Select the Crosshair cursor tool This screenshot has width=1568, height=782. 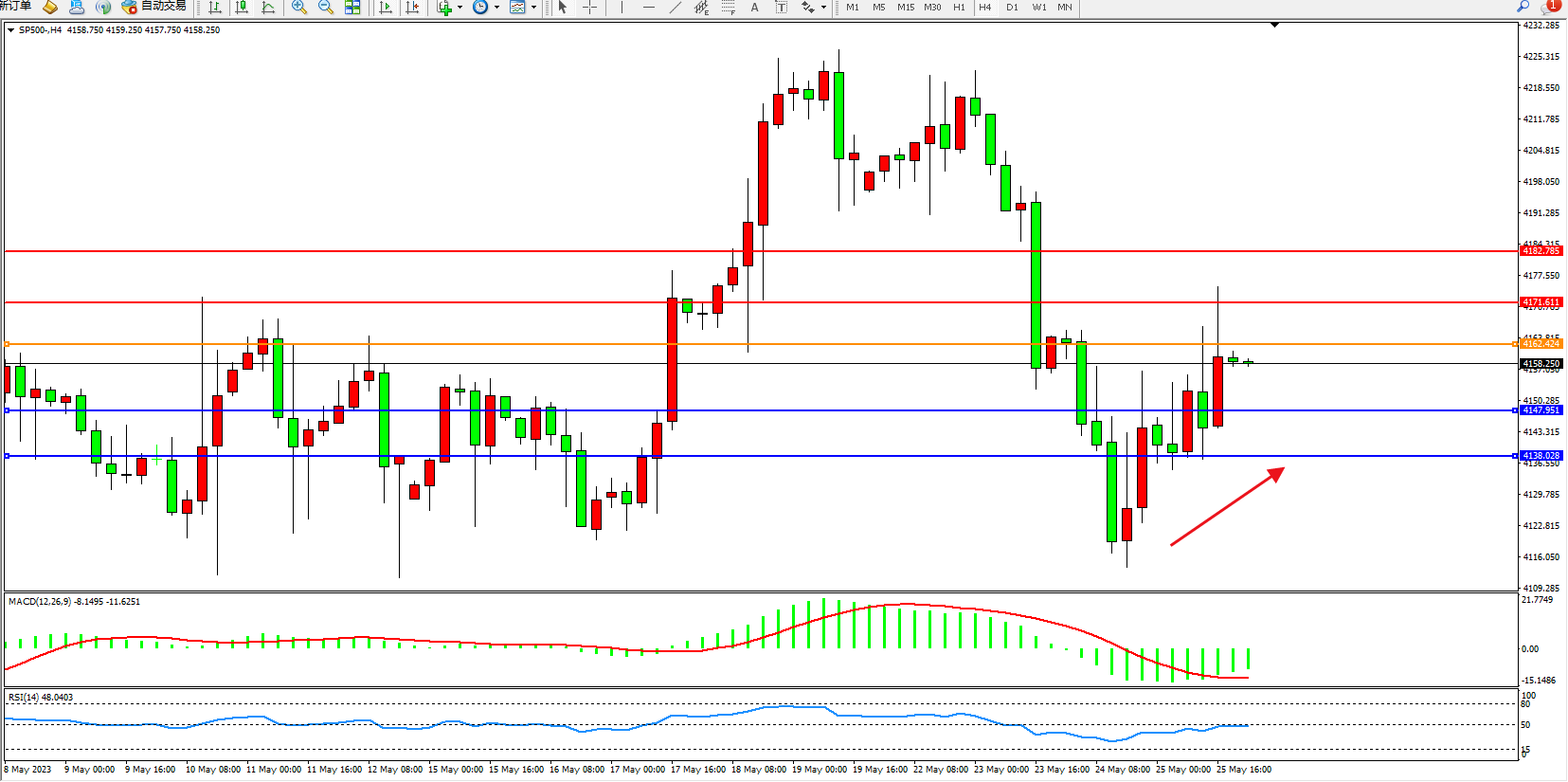pyautogui.click(x=589, y=8)
